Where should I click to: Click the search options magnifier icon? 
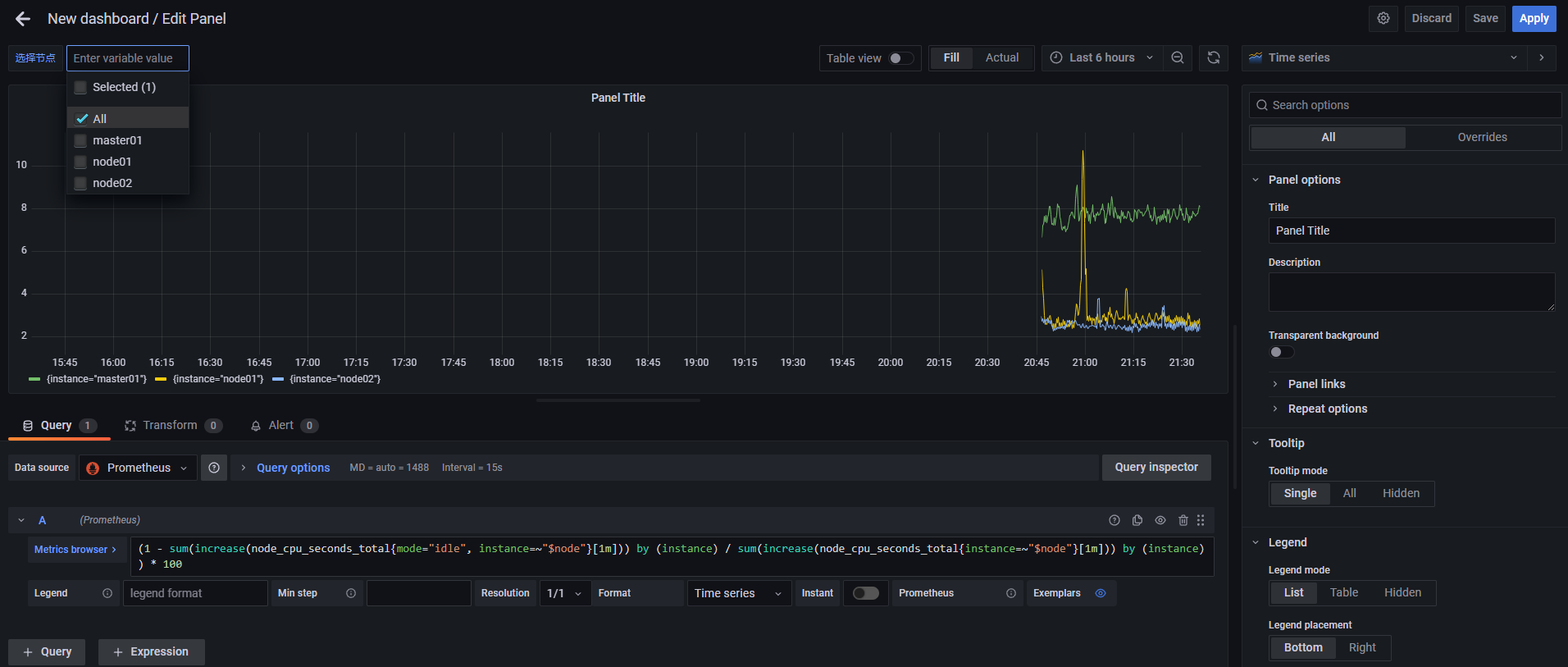[x=1262, y=105]
